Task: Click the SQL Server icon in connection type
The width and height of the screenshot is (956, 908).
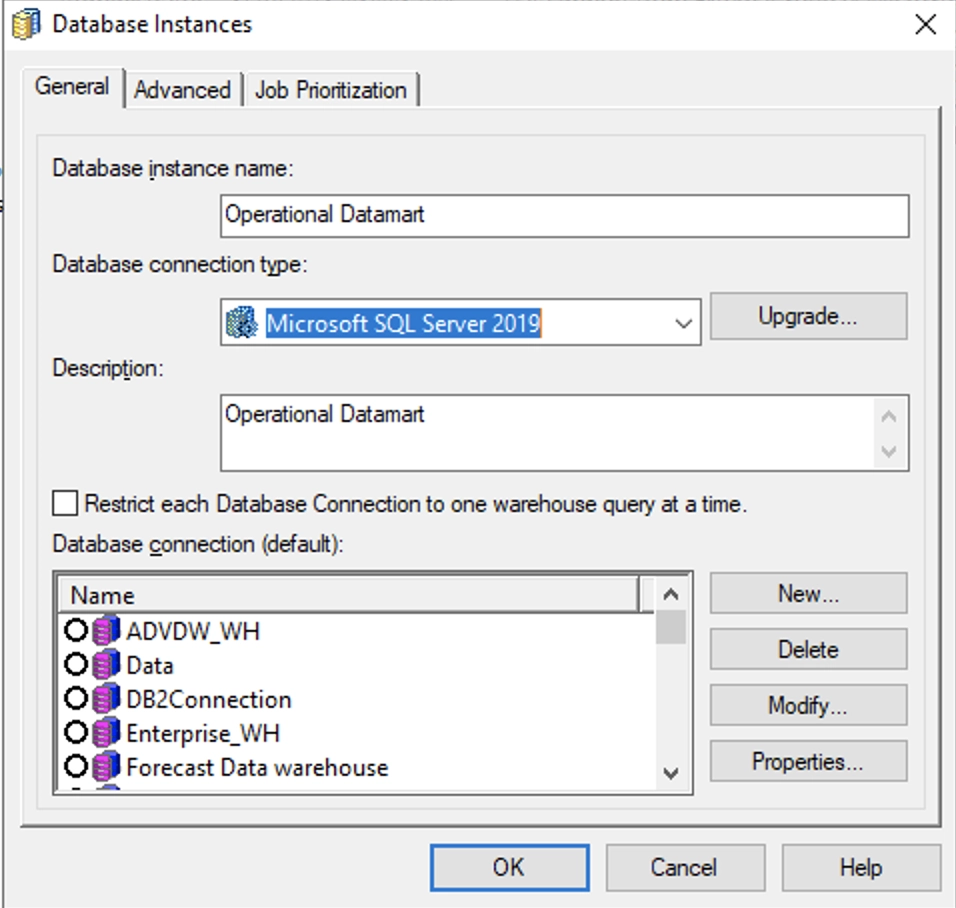Action: [242, 324]
